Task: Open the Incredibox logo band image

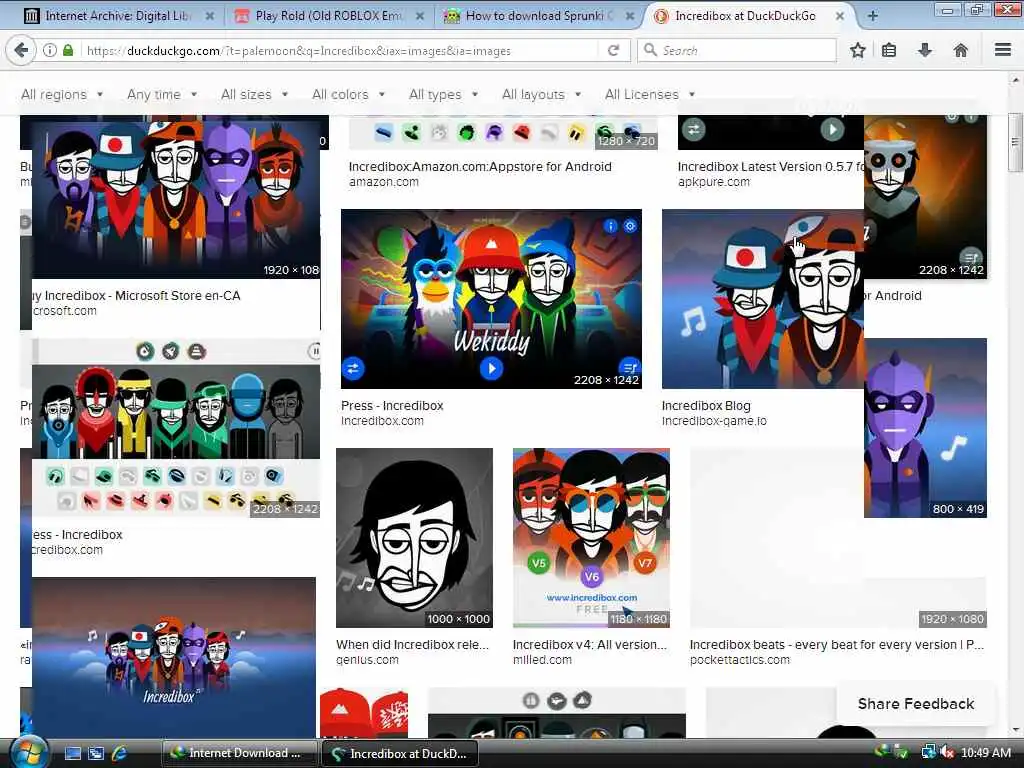Action: pyautogui.click(x=174, y=657)
